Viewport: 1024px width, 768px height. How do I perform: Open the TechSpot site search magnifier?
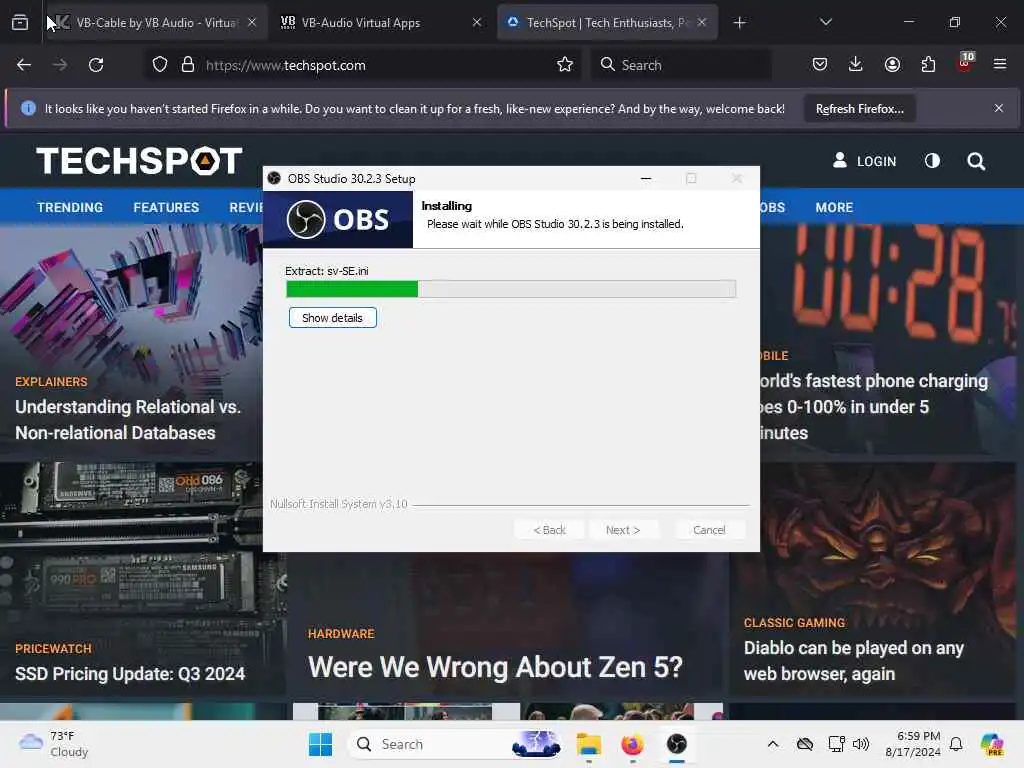[976, 161]
